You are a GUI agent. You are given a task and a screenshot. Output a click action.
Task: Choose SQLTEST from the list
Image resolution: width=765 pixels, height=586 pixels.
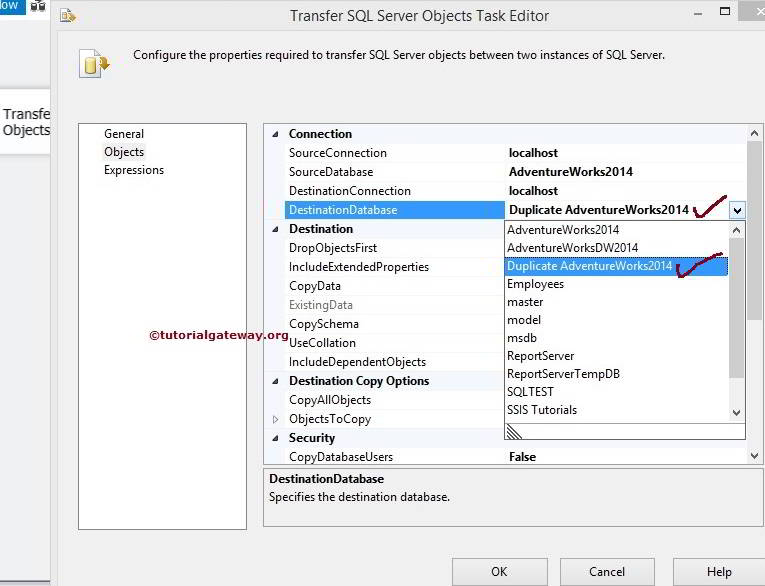pyautogui.click(x=617, y=392)
